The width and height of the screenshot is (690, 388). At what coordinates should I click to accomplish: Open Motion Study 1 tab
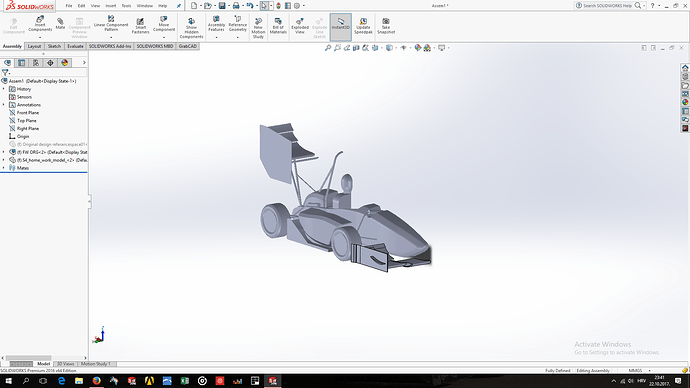pyautogui.click(x=96, y=364)
